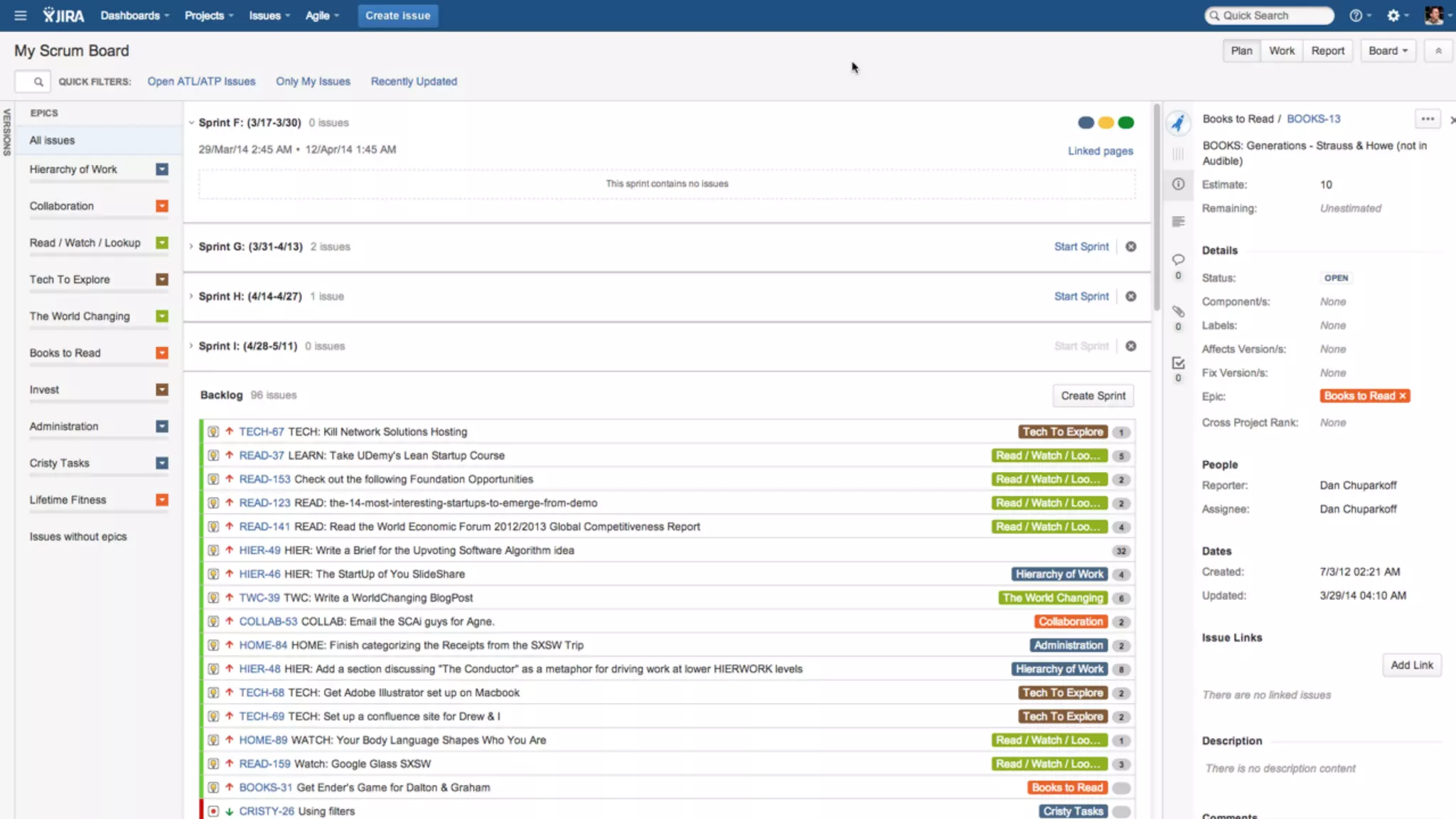This screenshot has width=1456, height=819.
Task: Open the Linked pages link
Action: (x=1100, y=151)
